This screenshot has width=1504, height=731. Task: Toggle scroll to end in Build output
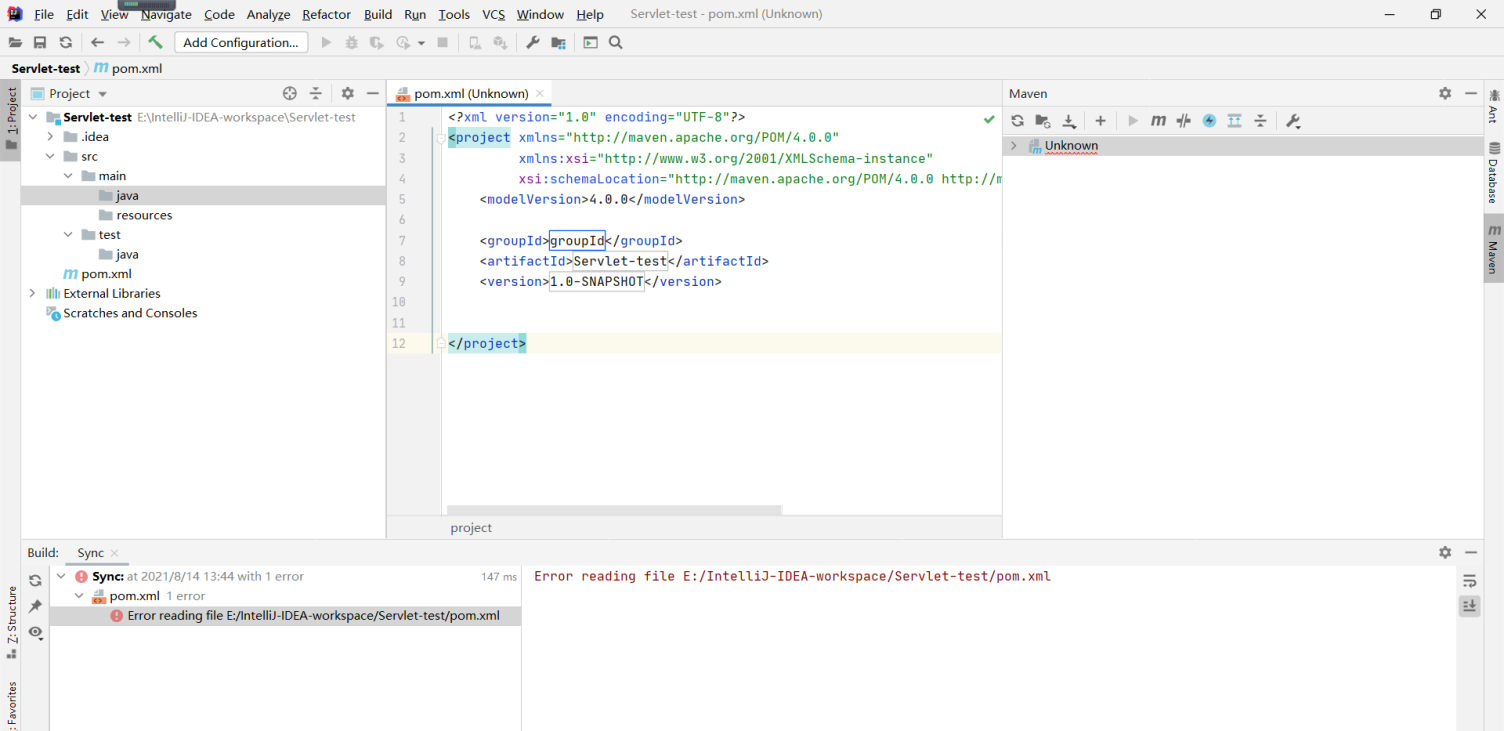[1469, 606]
